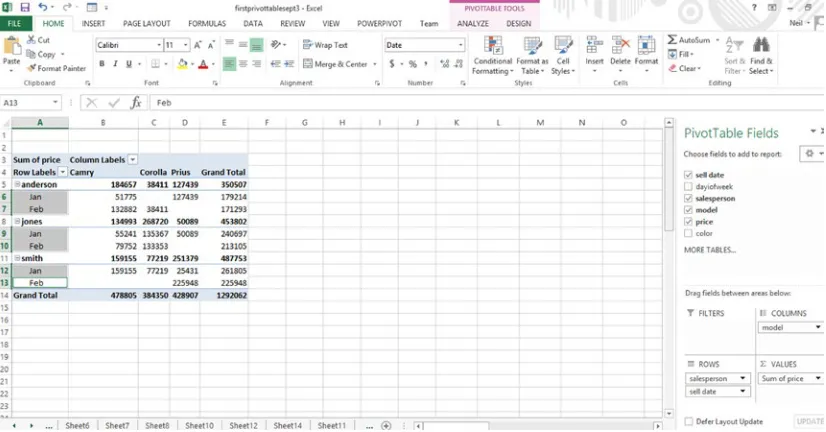Image resolution: width=826 pixels, height=432 pixels.
Task: Click the Delete cells icon
Action: pyautogui.click(x=620, y=46)
